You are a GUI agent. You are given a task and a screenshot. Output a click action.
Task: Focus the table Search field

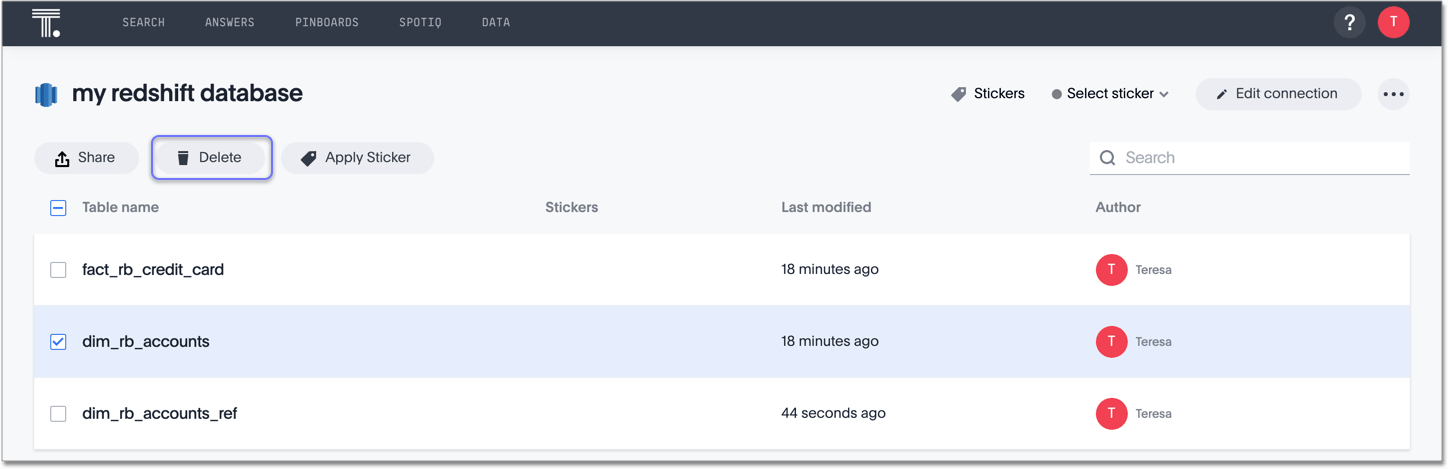(x=1262, y=158)
